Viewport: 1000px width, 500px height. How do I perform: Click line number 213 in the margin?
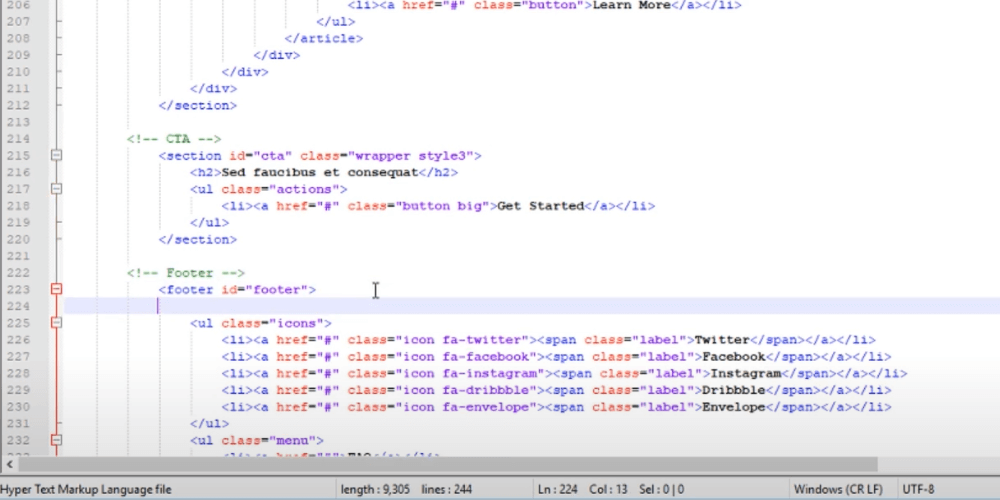[18, 122]
